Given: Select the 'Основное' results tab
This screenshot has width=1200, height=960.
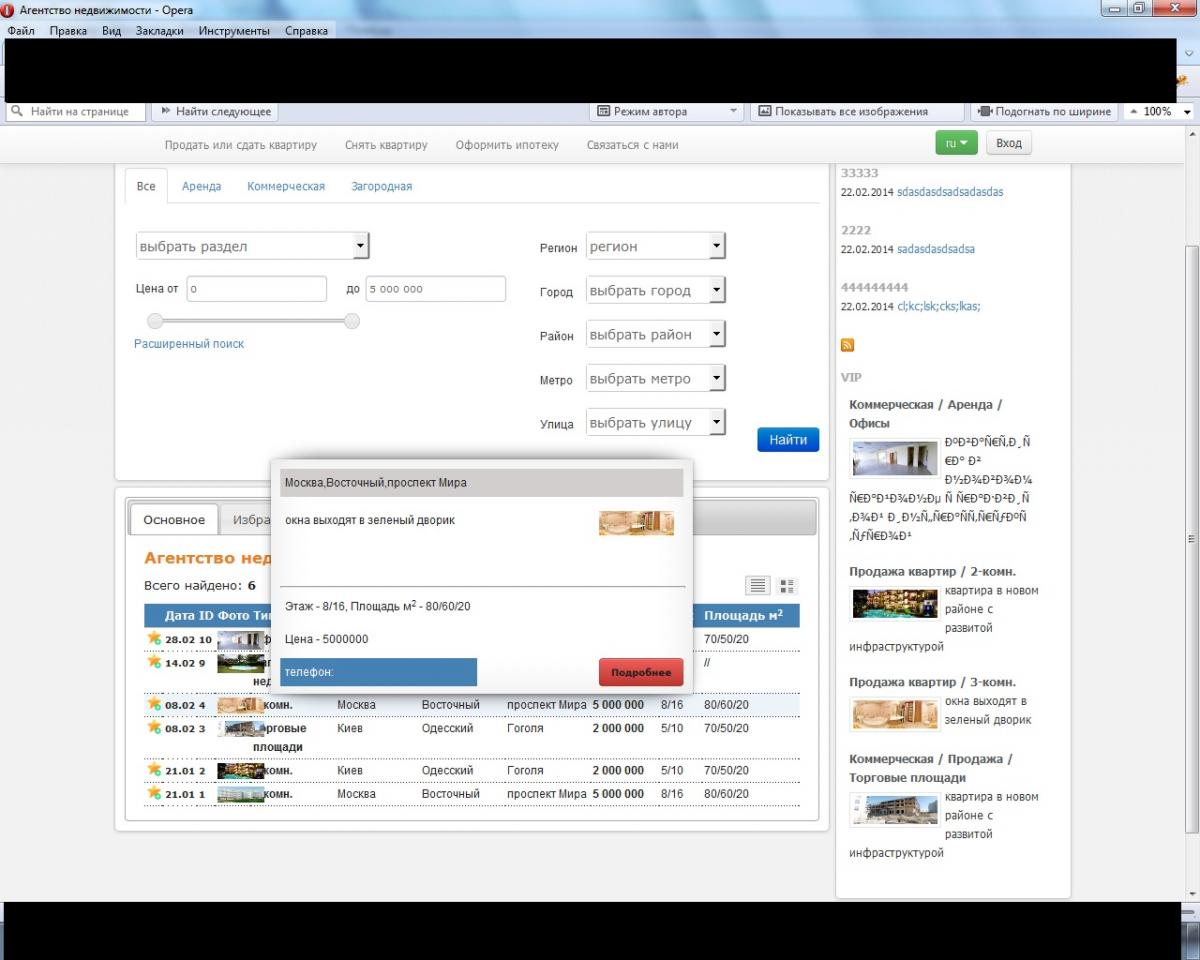Looking at the screenshot, I should click(174, 520).
